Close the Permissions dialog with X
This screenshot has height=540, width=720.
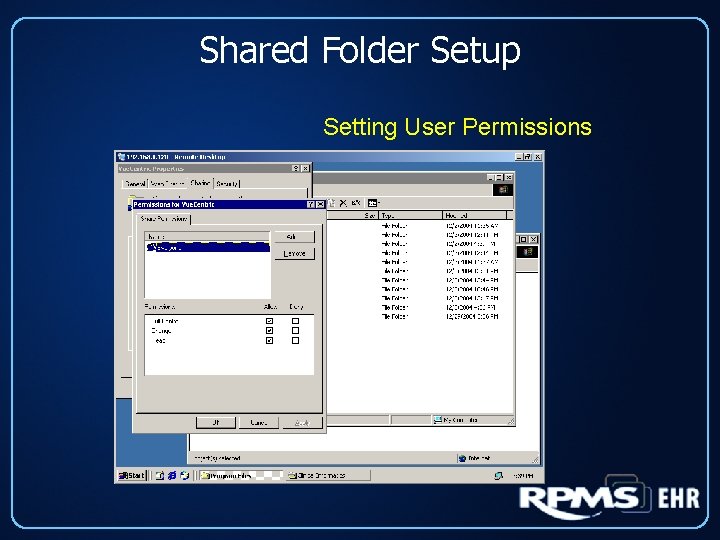(x=320, y=204)
